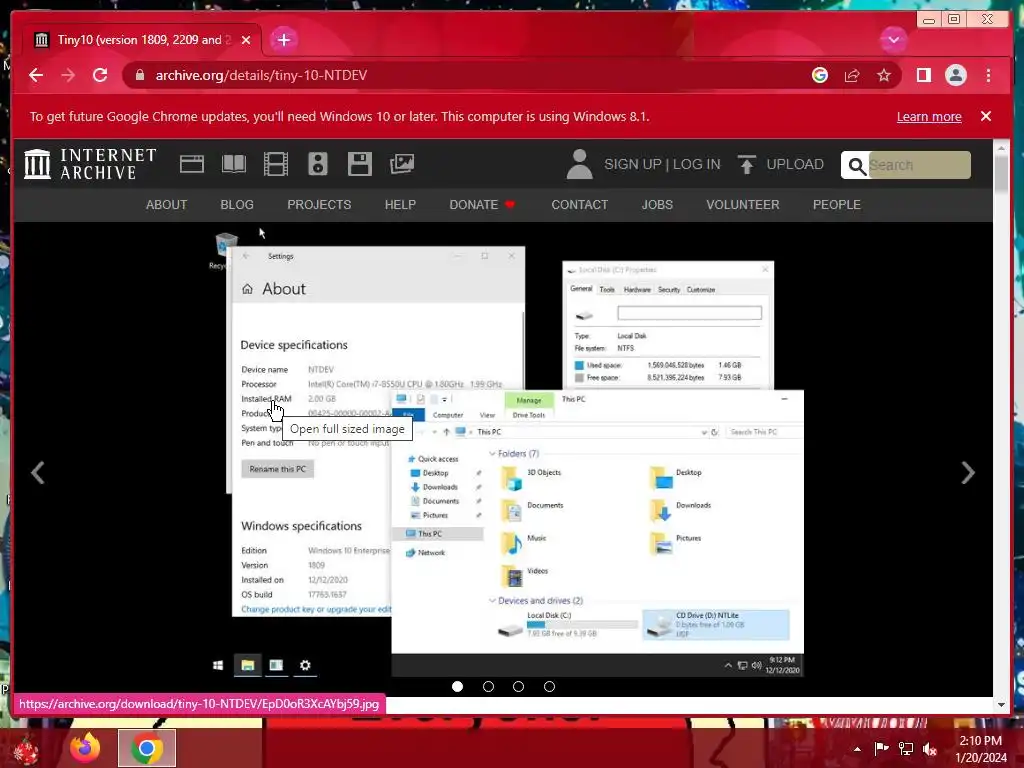Click the Action Center flag icon
Image resolution: width=1024 pixels, height=768 pixels.
click(882, 748)
